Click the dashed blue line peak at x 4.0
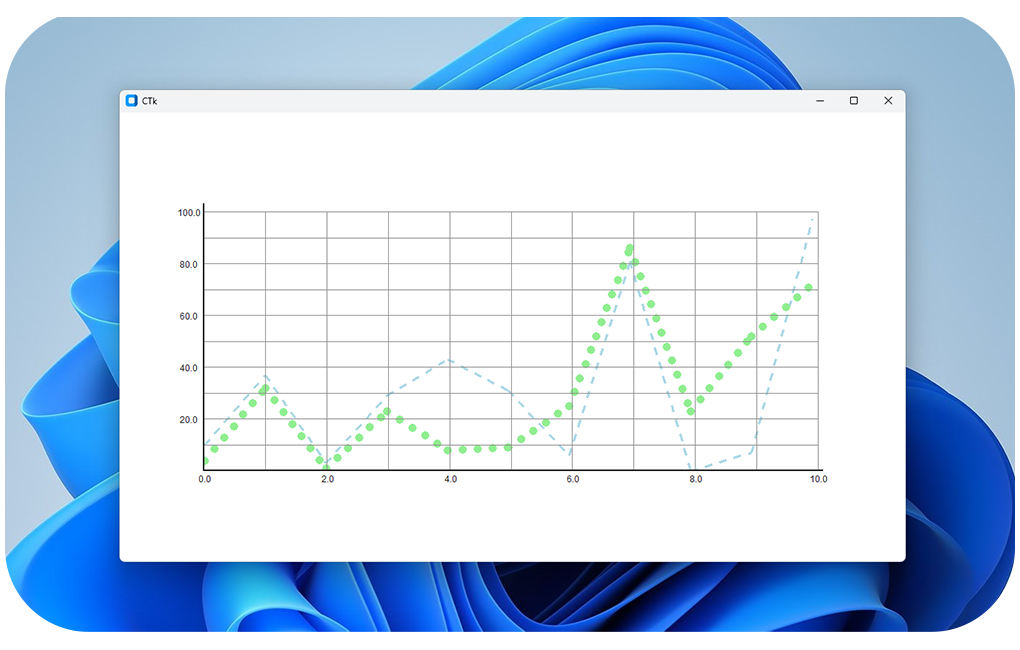The width and height of the screenshot is (1020, 650). point(449,360)
